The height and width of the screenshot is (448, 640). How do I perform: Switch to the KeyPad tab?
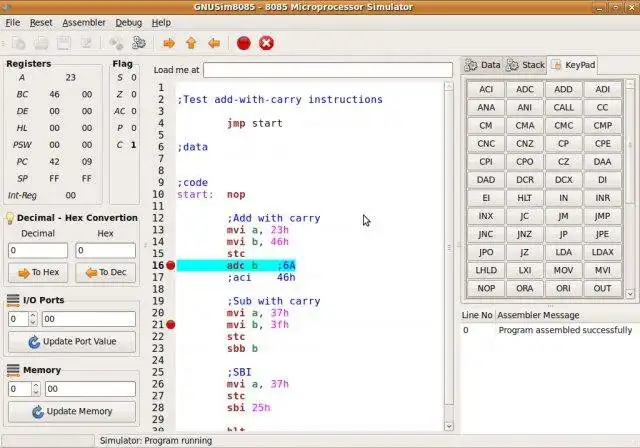pos(573,65)
